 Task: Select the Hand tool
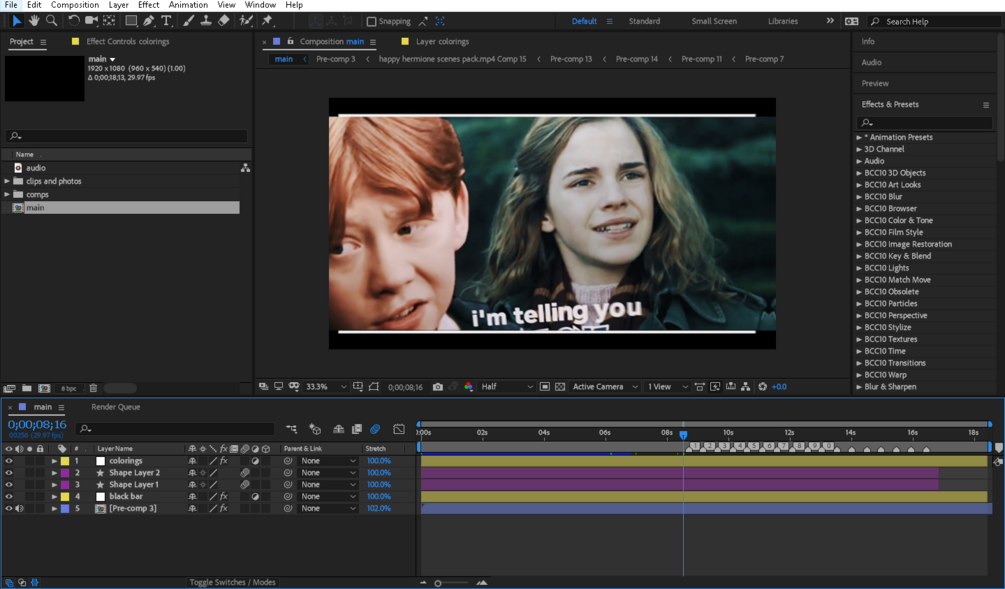(x=34, y=21)
